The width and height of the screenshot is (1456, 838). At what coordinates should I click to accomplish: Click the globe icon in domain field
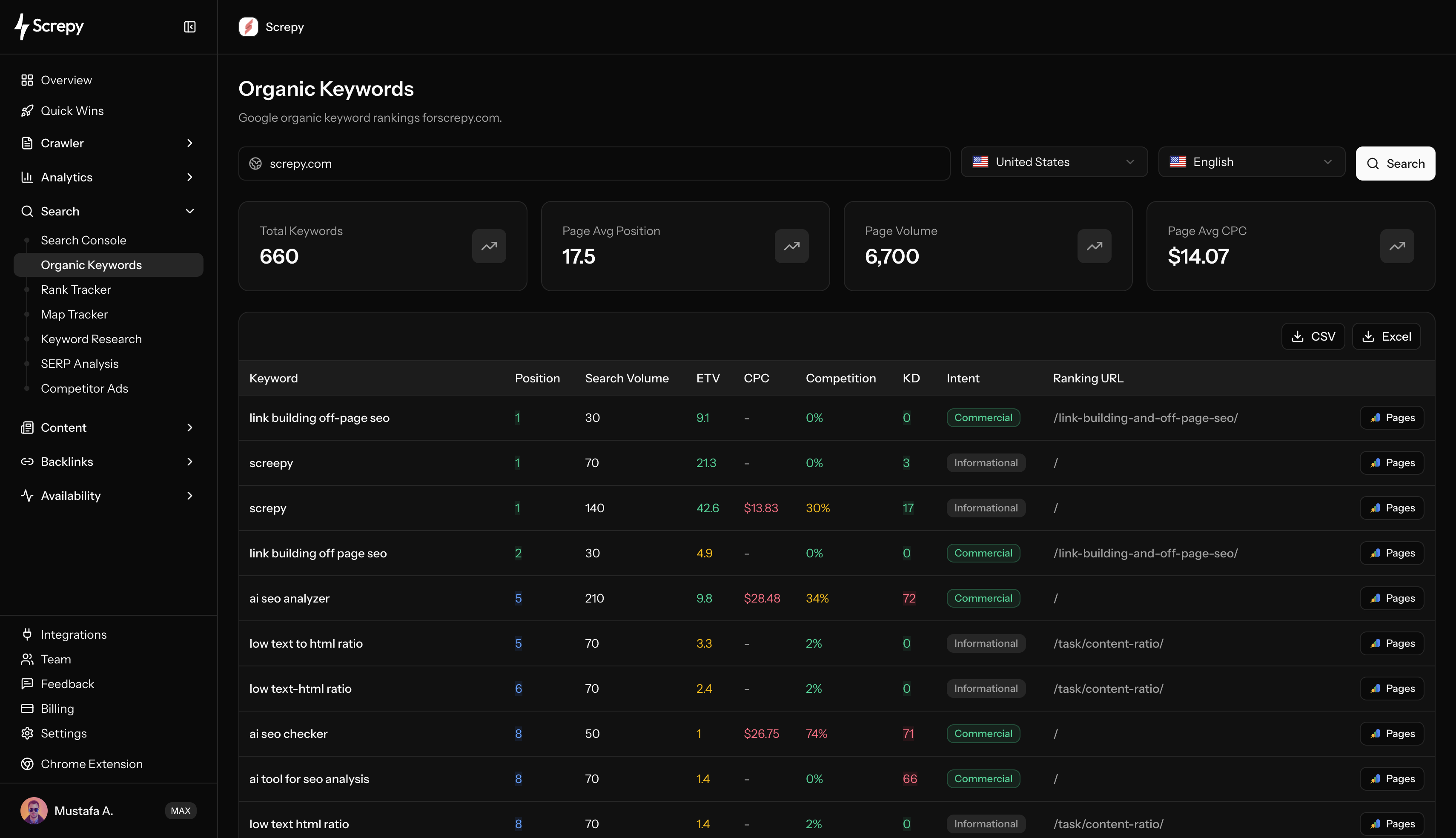click(x=255, y=164)
